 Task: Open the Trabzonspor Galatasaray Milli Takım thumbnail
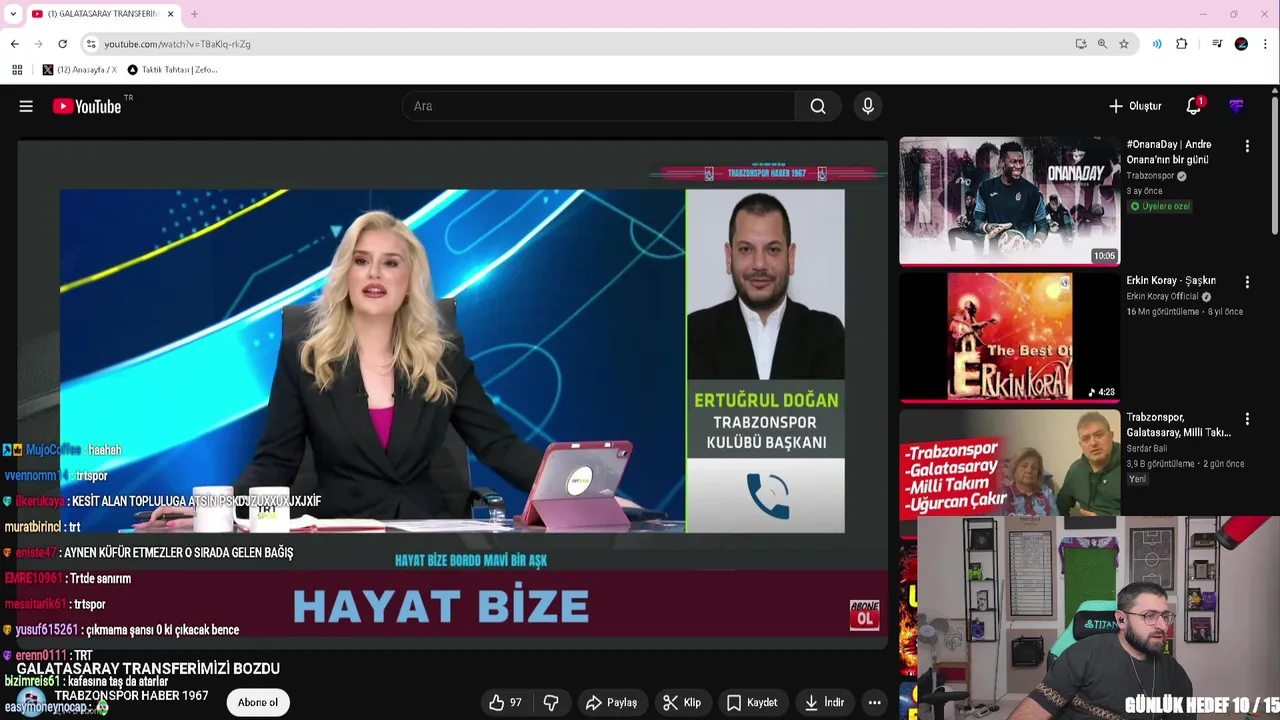pos(1009,463)
